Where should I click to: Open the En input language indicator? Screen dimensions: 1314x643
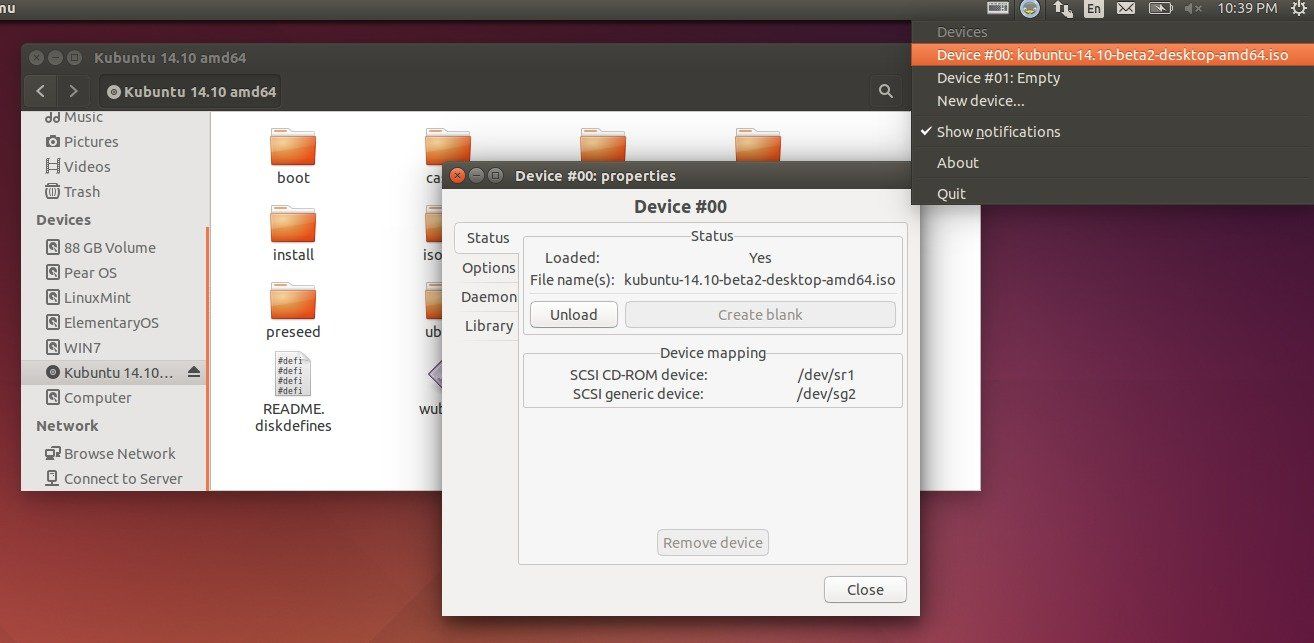click(1094, 9)
